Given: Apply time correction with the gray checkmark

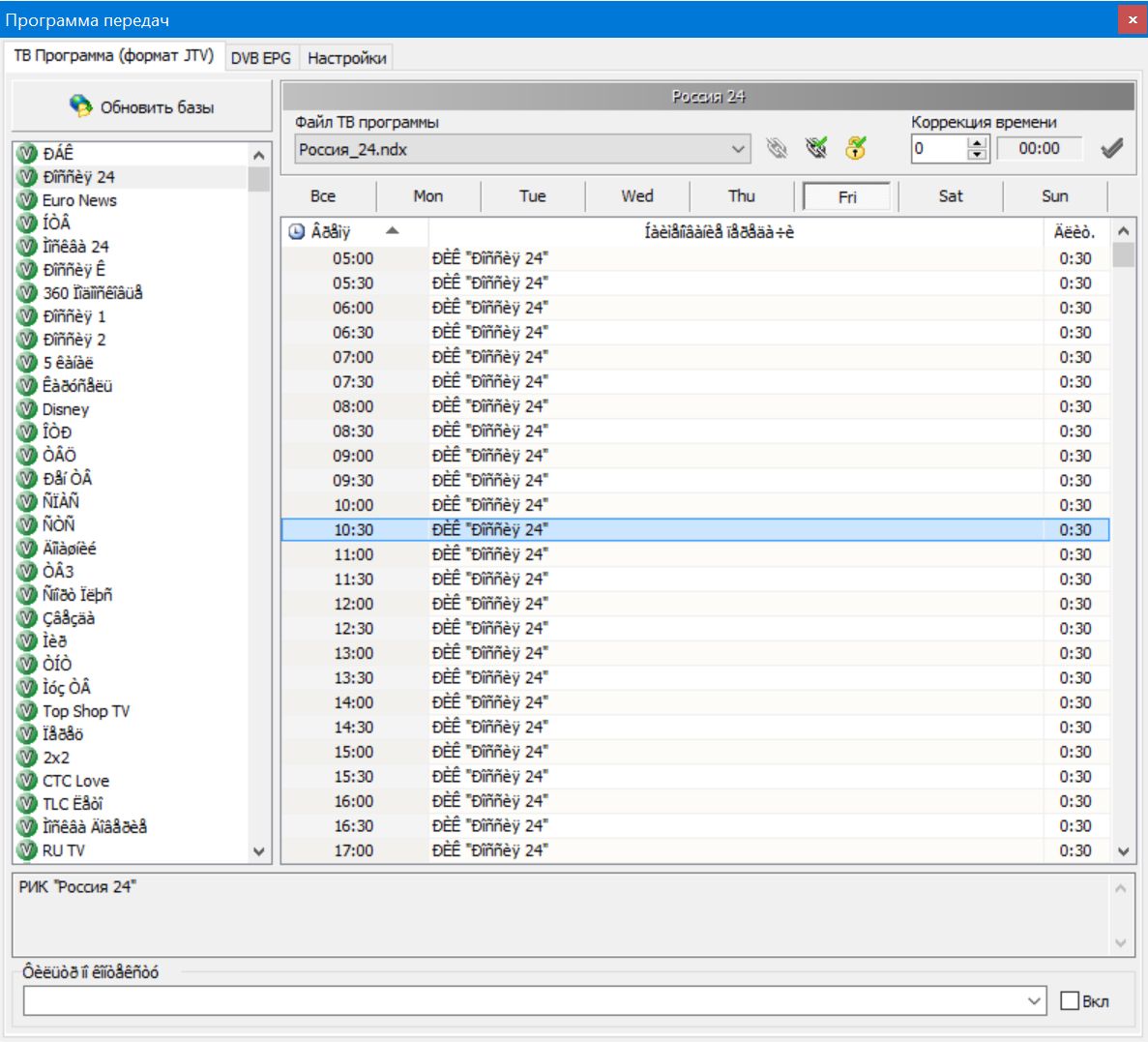Looking at the screenshot, I should 1112,148.
